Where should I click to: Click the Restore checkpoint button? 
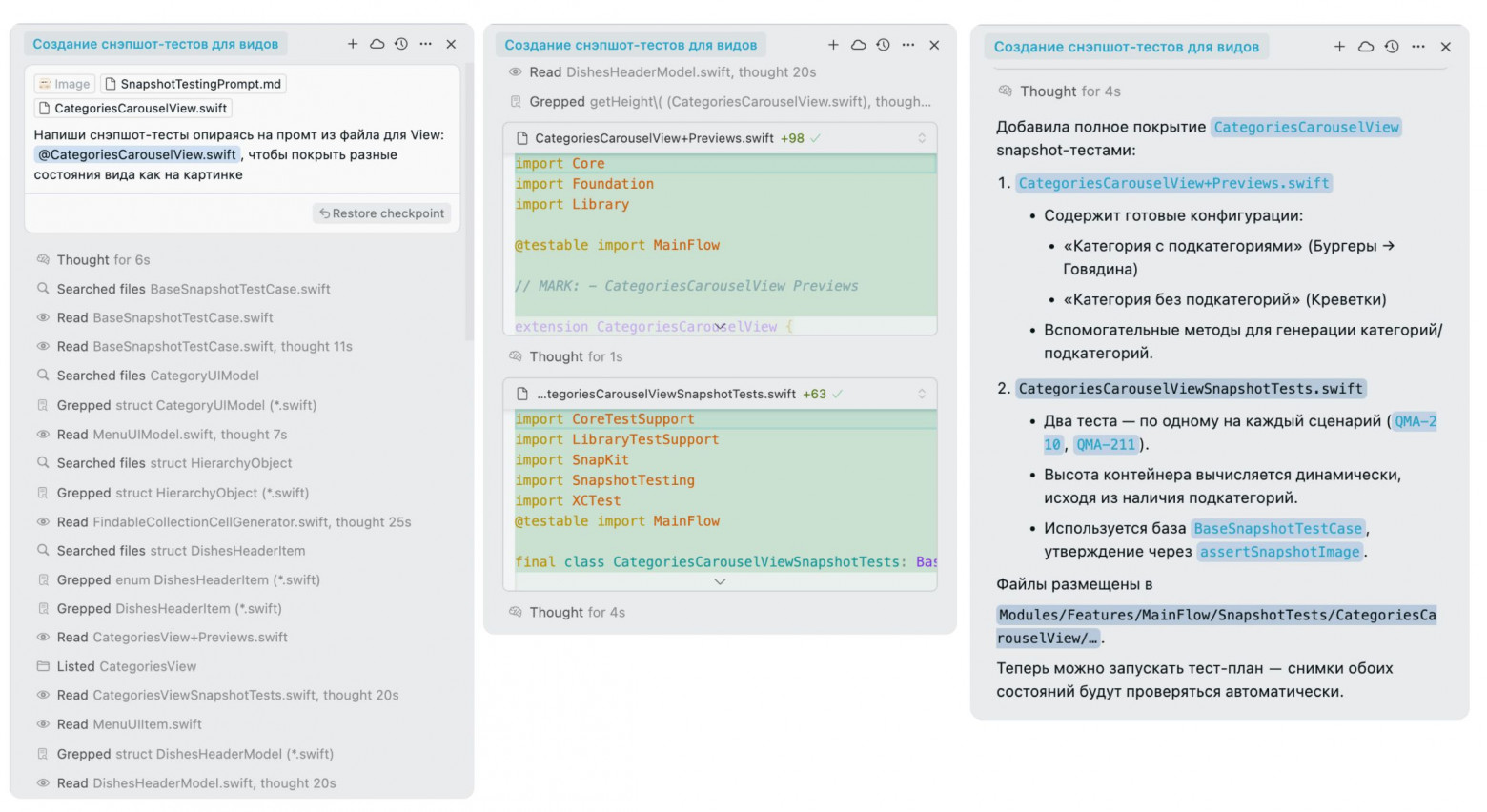pos(382,213)
